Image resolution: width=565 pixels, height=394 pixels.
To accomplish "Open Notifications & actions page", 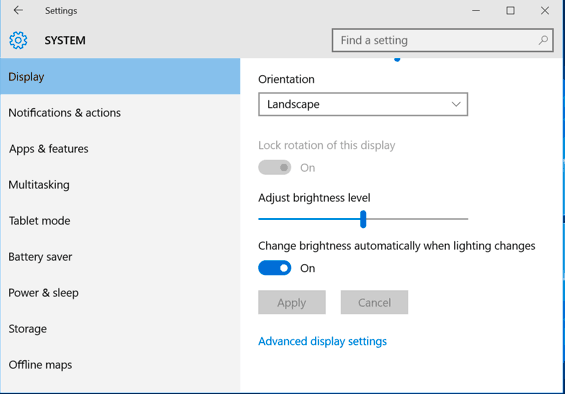I will [120, 112].
